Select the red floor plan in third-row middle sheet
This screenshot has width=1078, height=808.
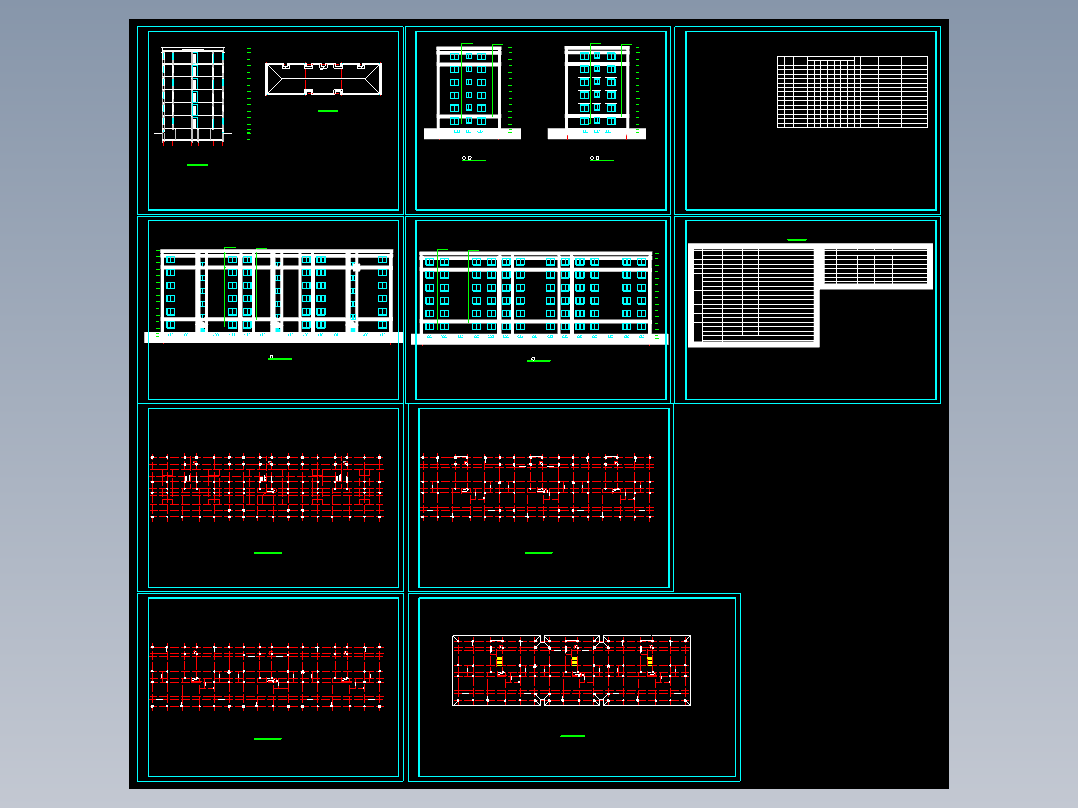pos(537,487)
